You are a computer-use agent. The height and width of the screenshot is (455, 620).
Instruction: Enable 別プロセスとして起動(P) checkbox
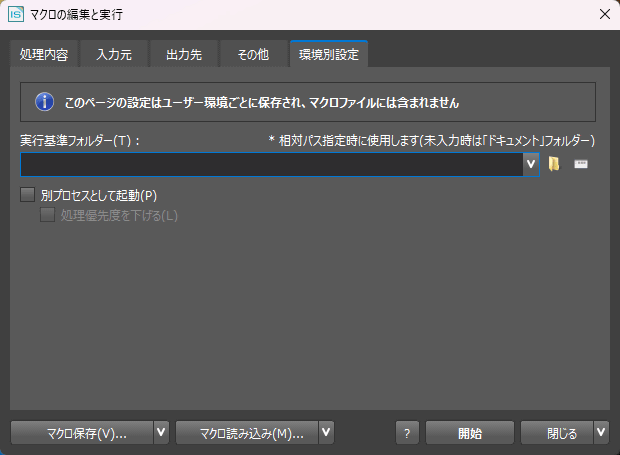coord(28,195)
